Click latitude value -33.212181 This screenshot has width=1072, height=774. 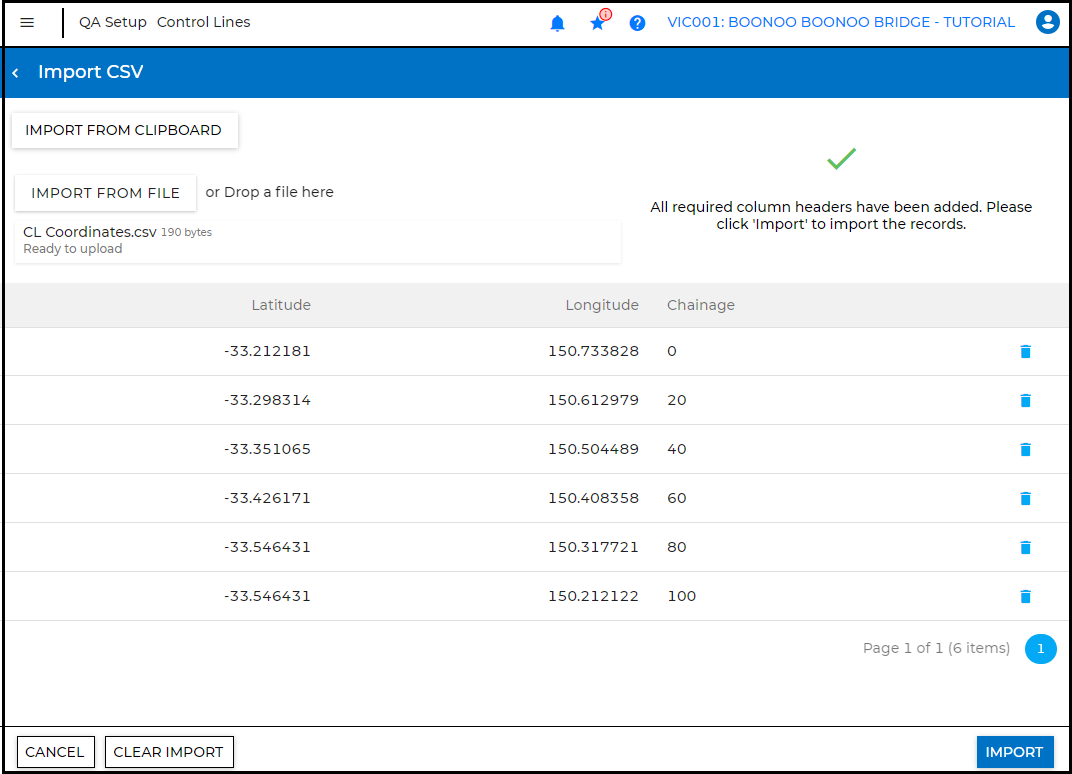coord(267,351)
